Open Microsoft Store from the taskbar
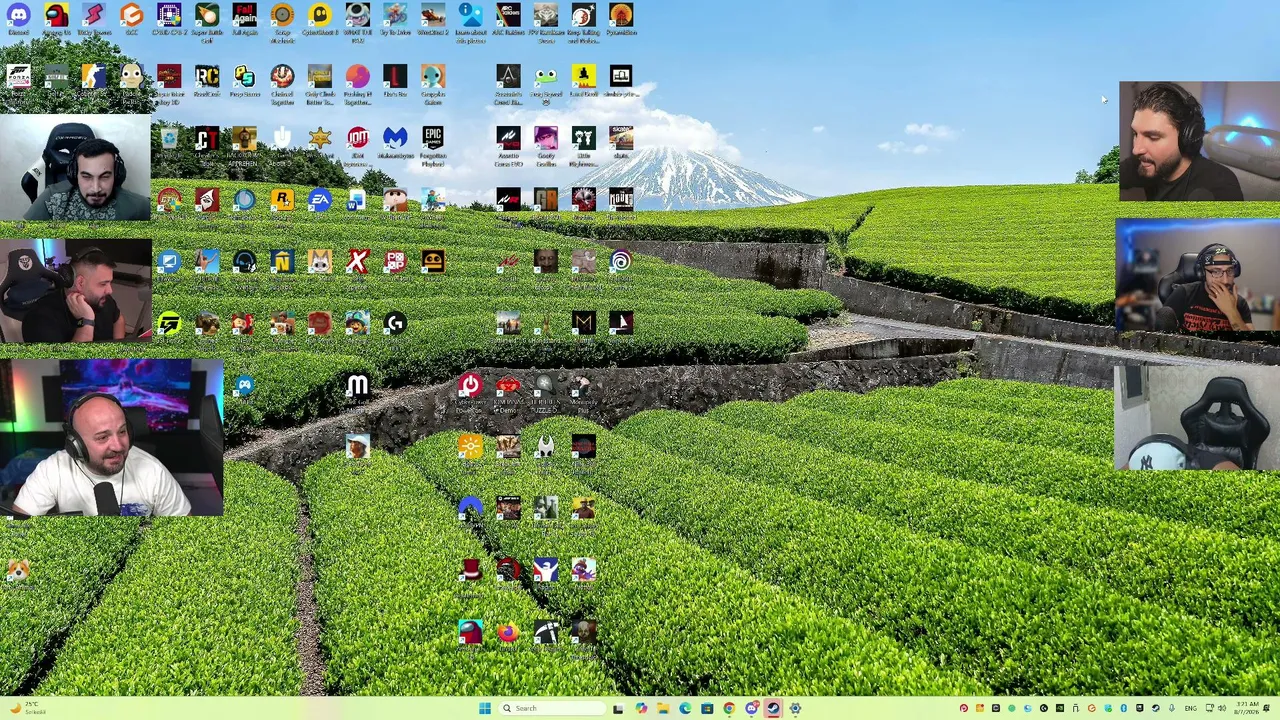The height and width of the screenshot is (720, 1280). pos(707,708)
